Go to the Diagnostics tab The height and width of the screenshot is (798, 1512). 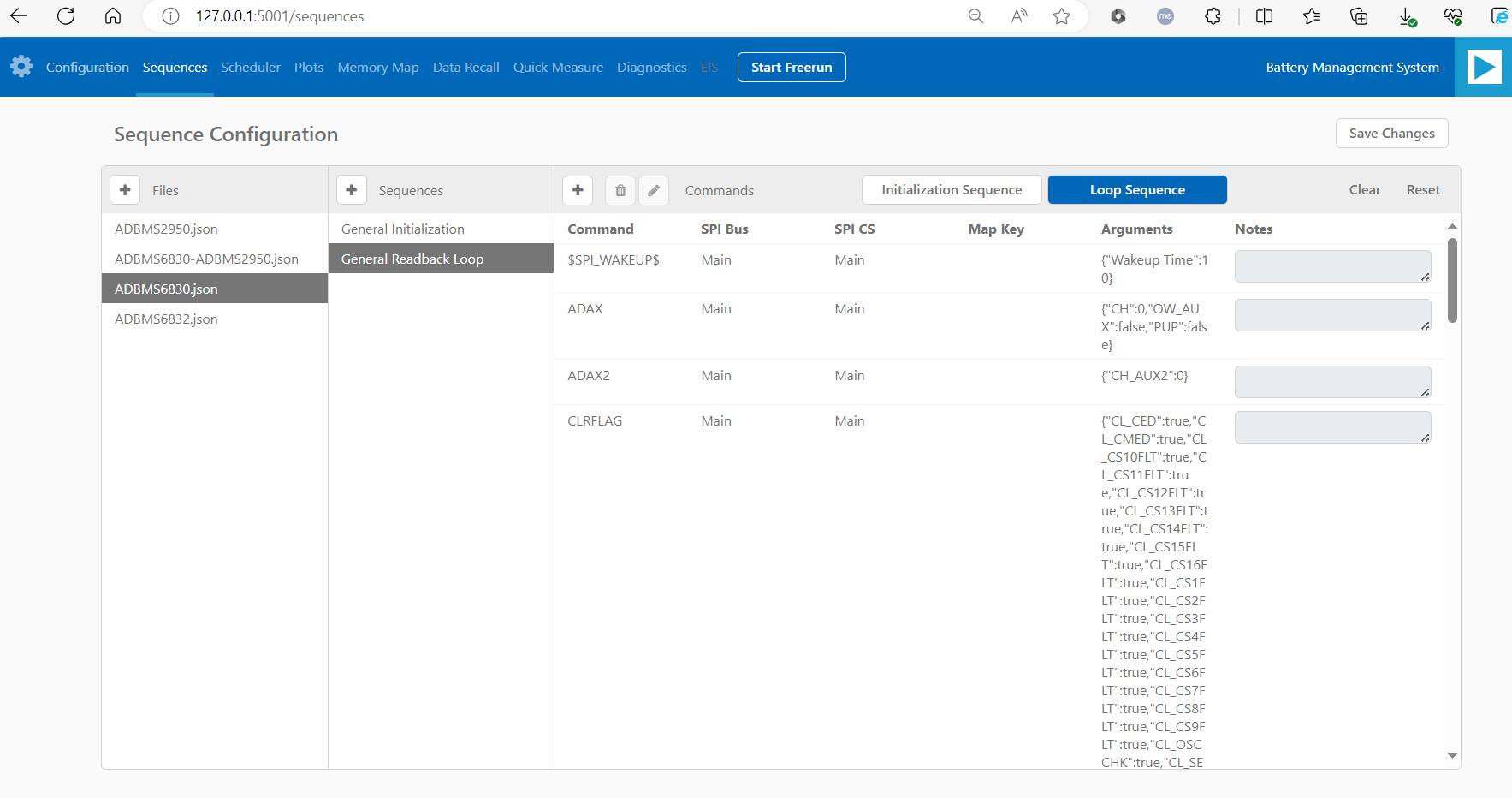(651, 67)
